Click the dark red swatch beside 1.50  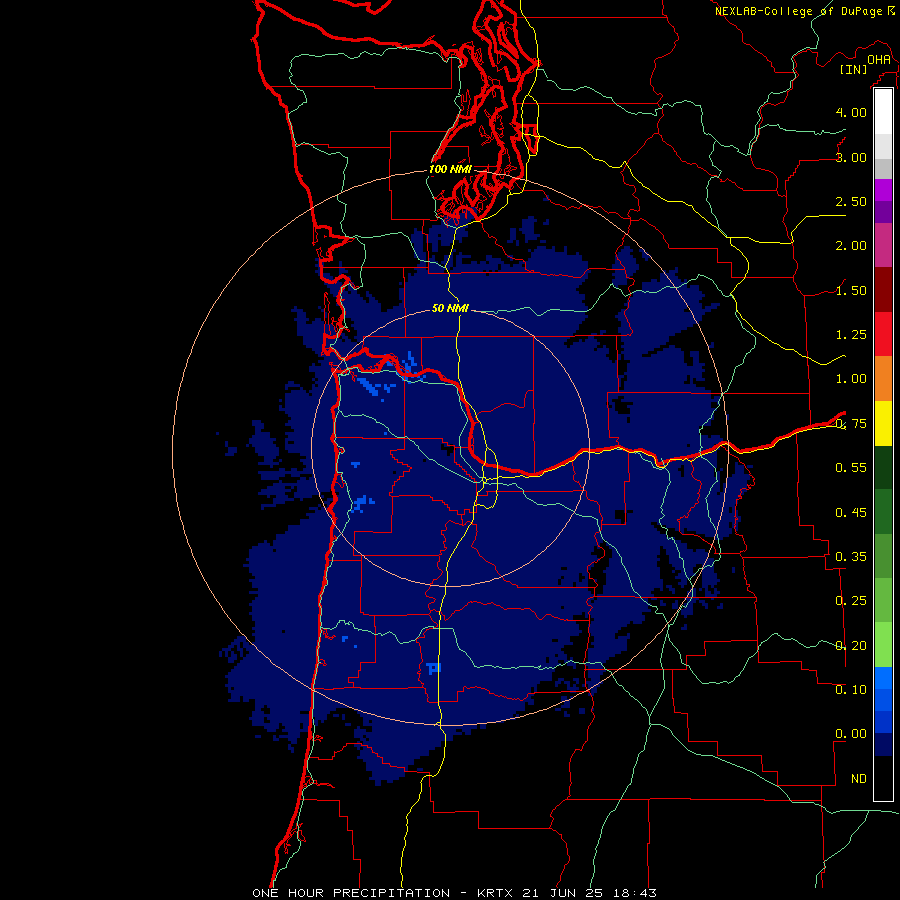[883, 290]
